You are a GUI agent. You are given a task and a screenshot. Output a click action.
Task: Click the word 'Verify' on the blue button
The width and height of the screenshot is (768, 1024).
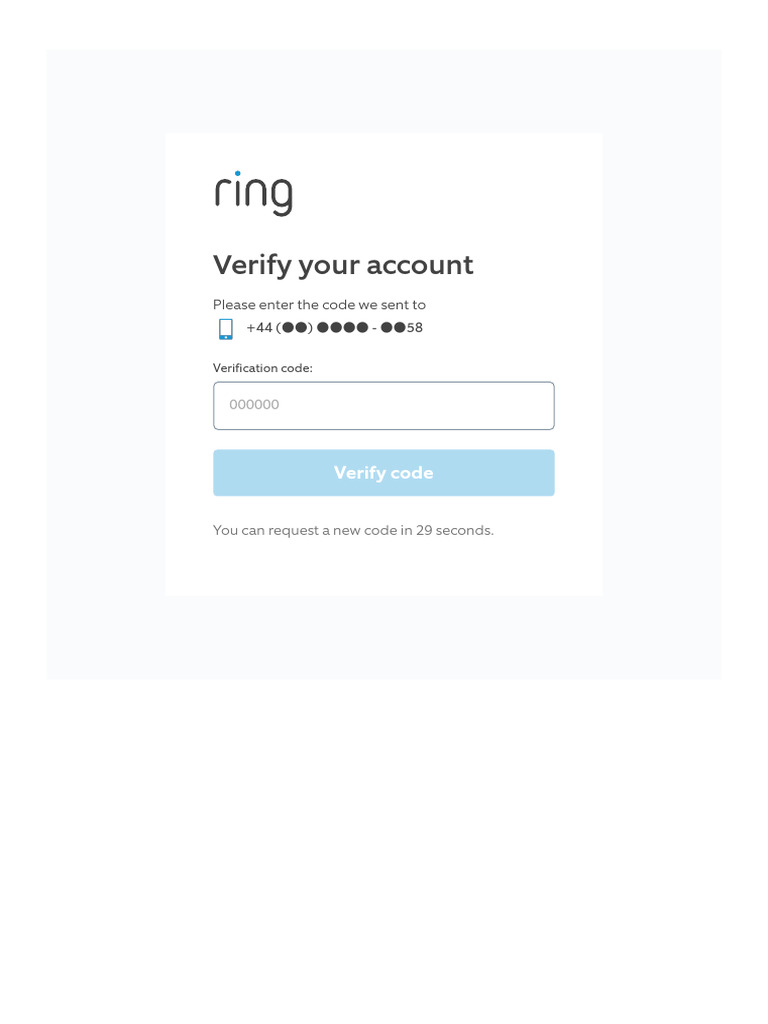pyautogui.click(x=360, y=473)
